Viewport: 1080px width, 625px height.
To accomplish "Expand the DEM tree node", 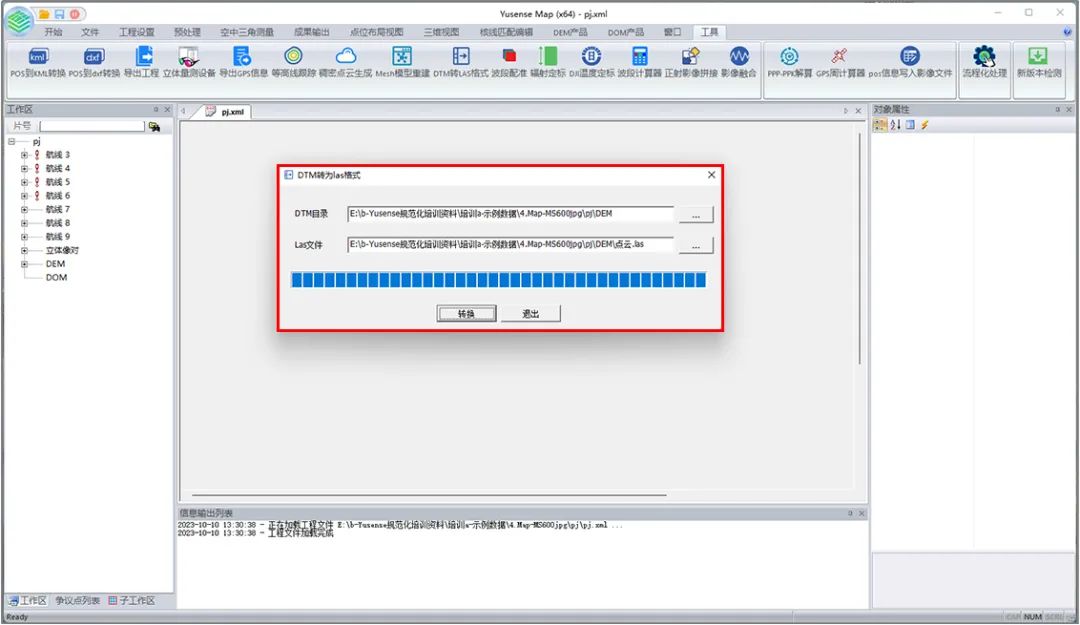I will [x=24, y=264].
